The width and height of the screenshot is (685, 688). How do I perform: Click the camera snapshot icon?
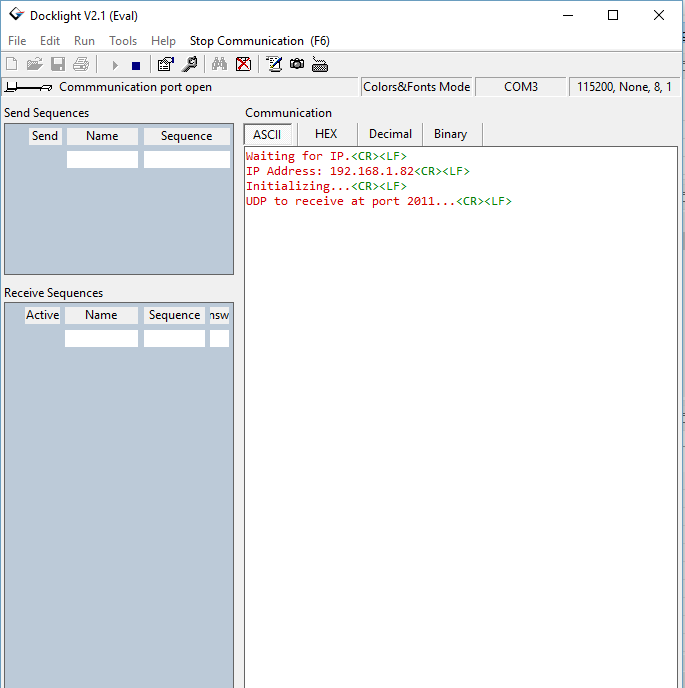(297, 64)
